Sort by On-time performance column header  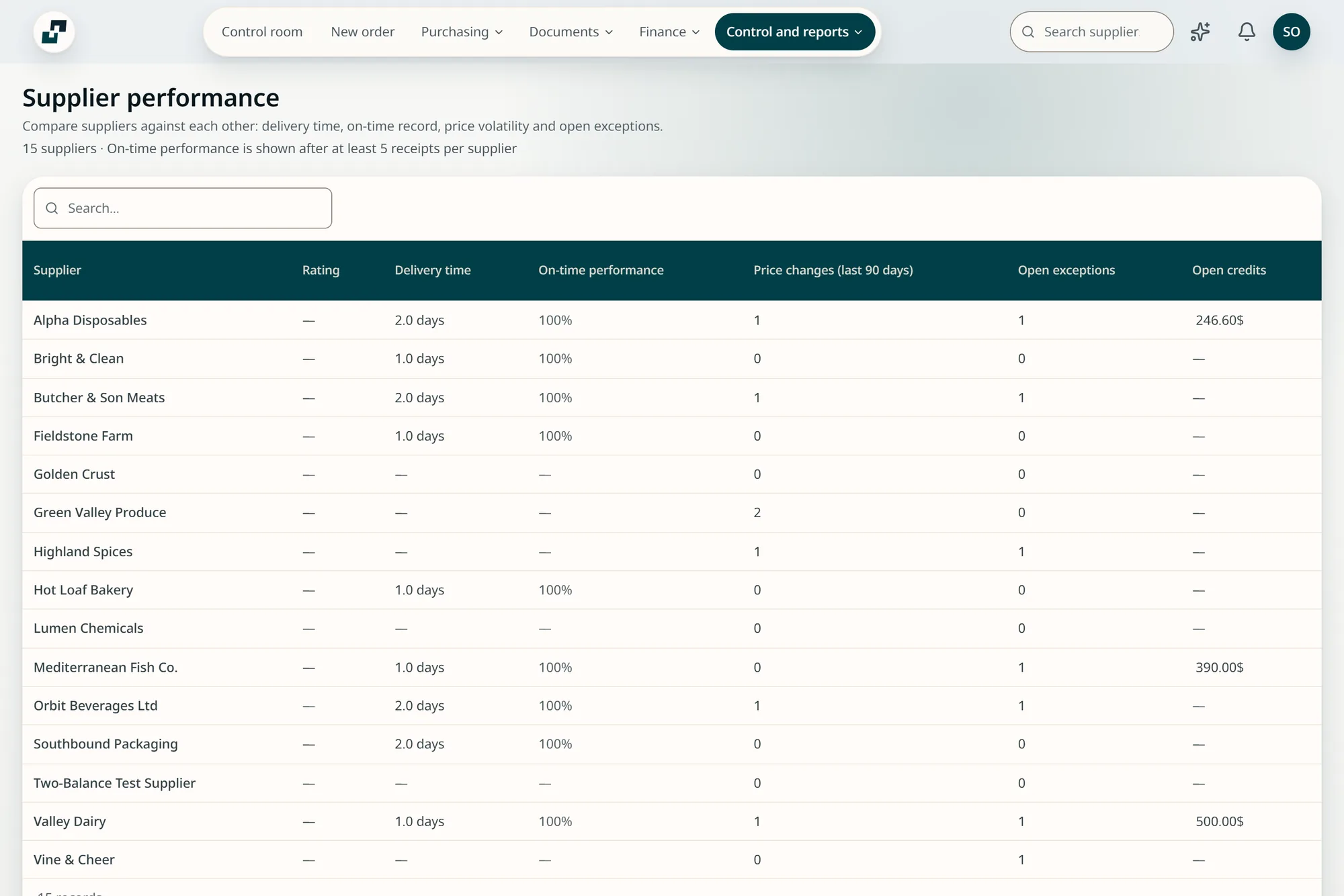[x=601, y=270]
